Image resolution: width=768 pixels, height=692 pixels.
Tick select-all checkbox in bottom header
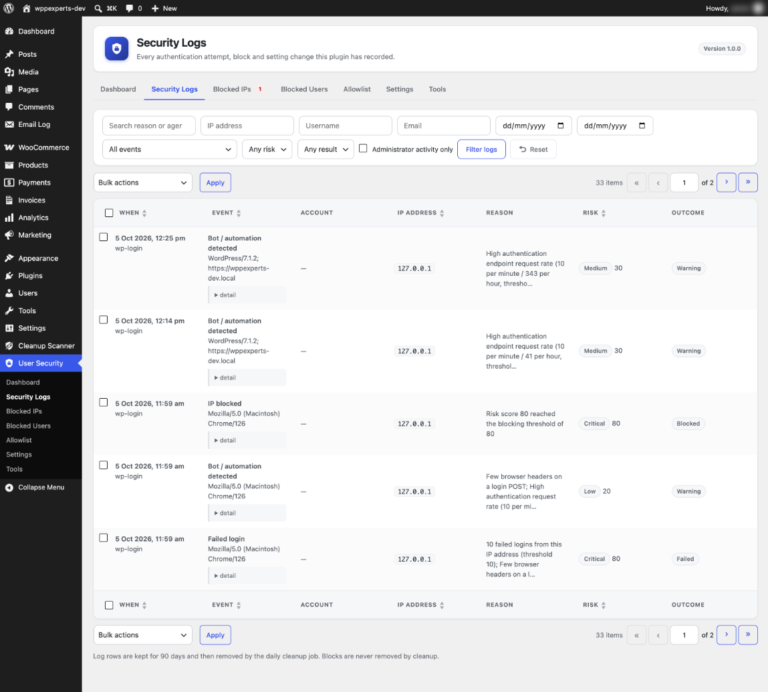tap(109, 605)
